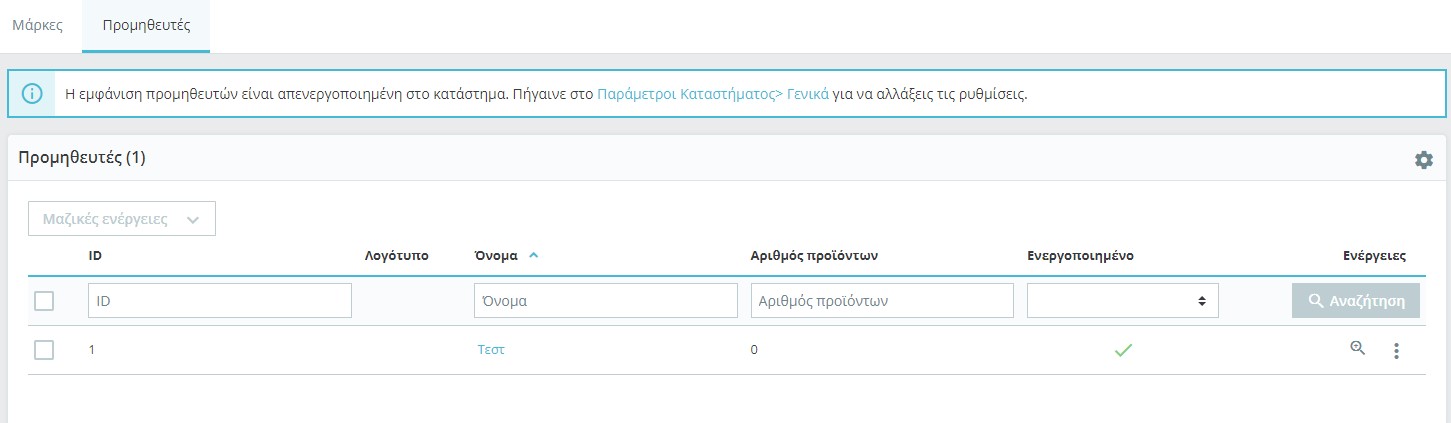The width and height of the screenshot is (1451, 423).
Task: Open the three-dot actions menu for Τεστ
Action: click(x=1396, y=350)
